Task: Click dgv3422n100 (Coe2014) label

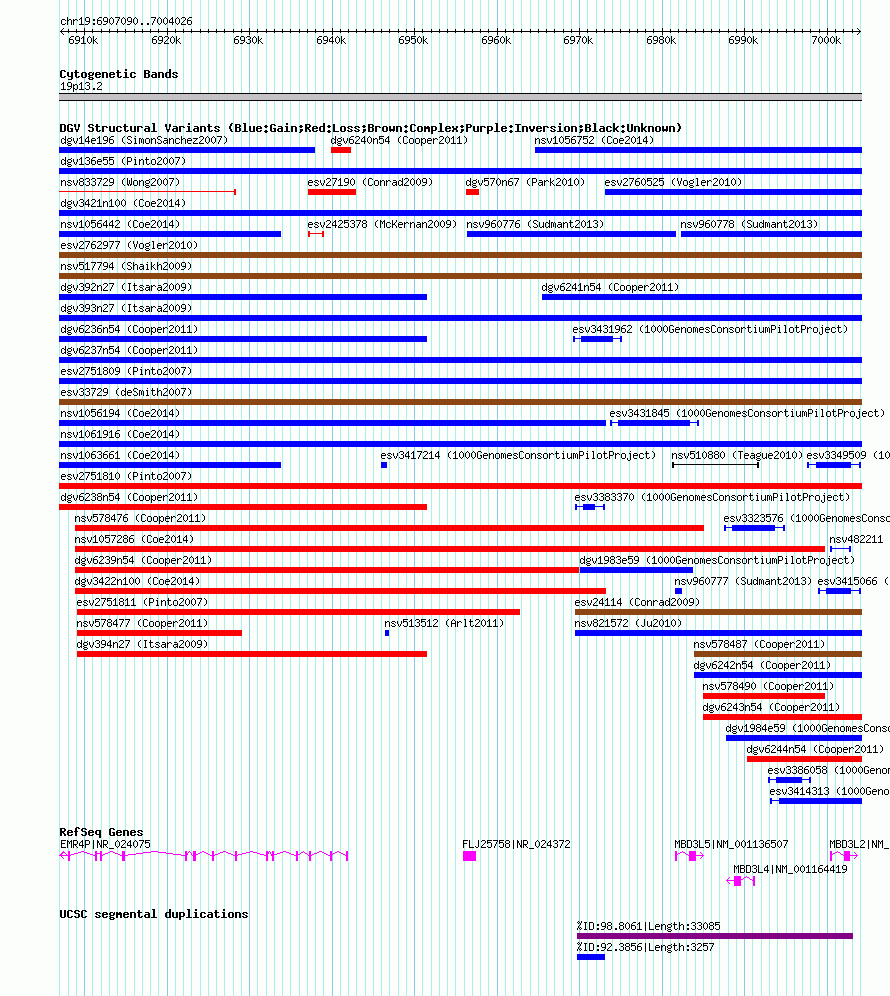Action: click(137, 581)
